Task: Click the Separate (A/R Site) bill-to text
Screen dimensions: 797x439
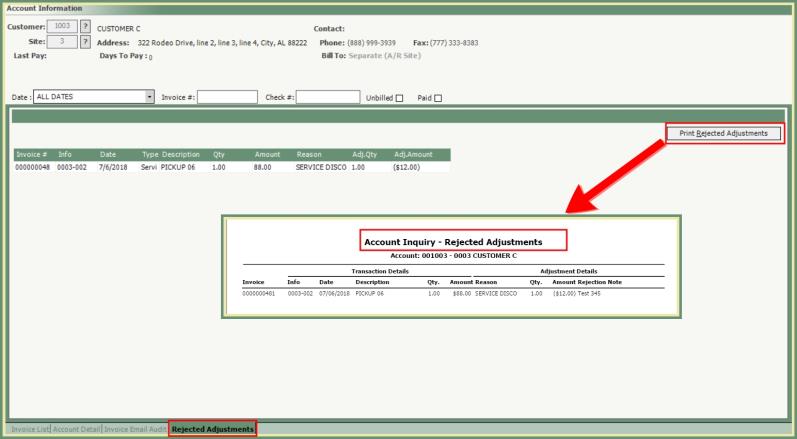Action: tap(385, 56)
